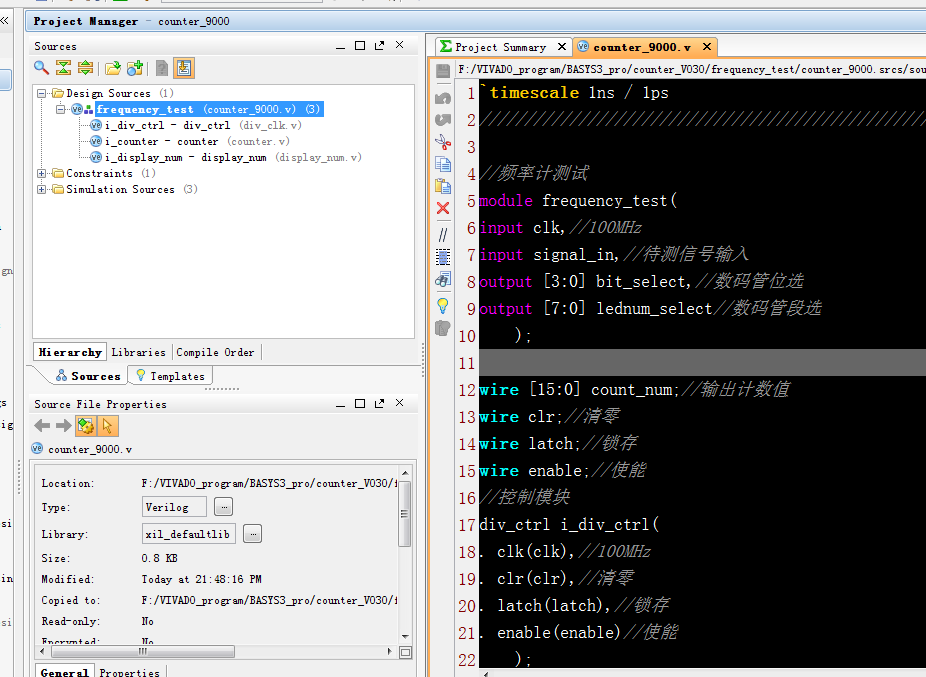
Task: Click the Save file icon in editor toolbar
Action: (x=443, y=71)
